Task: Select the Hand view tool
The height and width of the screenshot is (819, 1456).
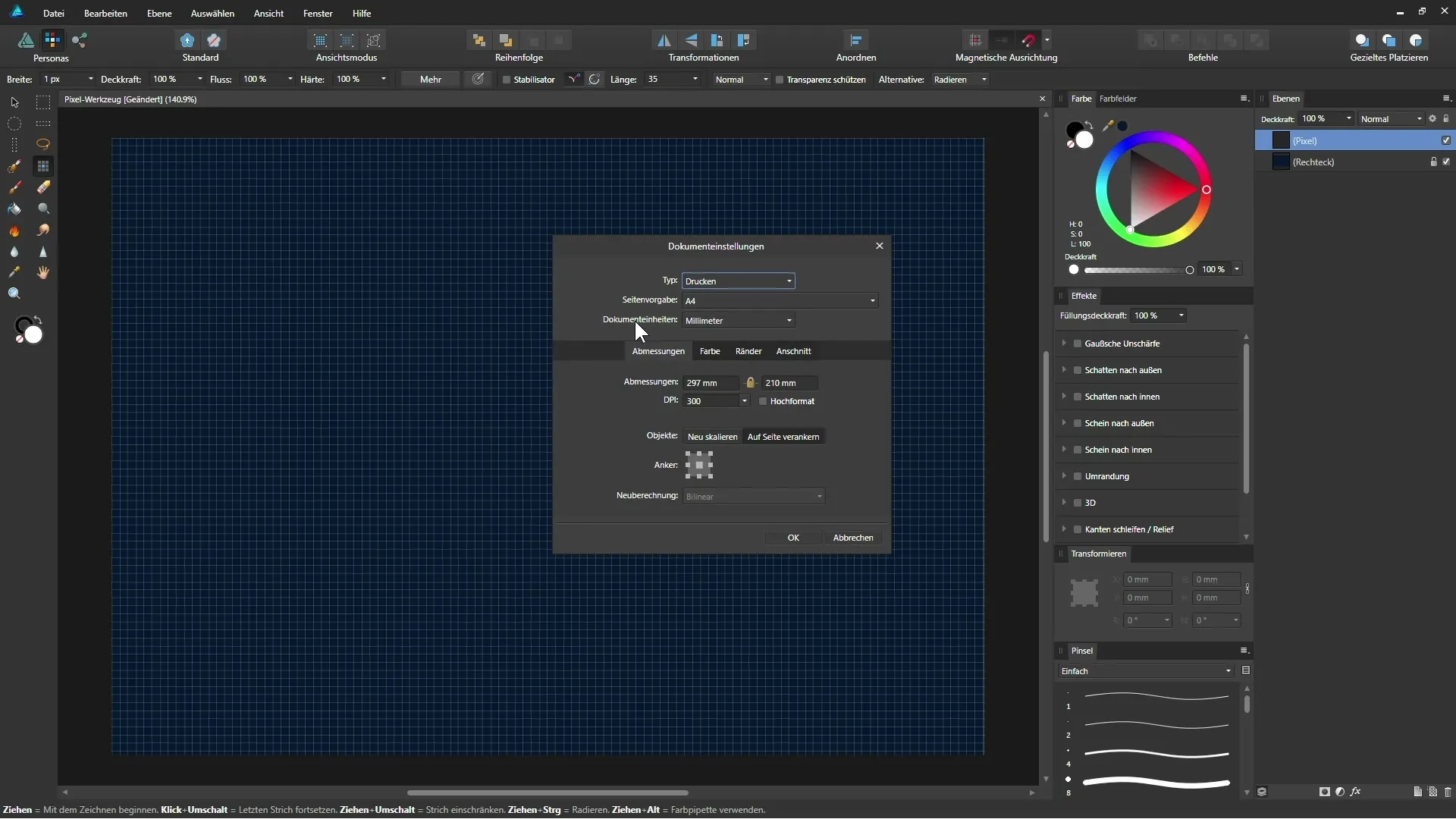Action: coord(43,273)
